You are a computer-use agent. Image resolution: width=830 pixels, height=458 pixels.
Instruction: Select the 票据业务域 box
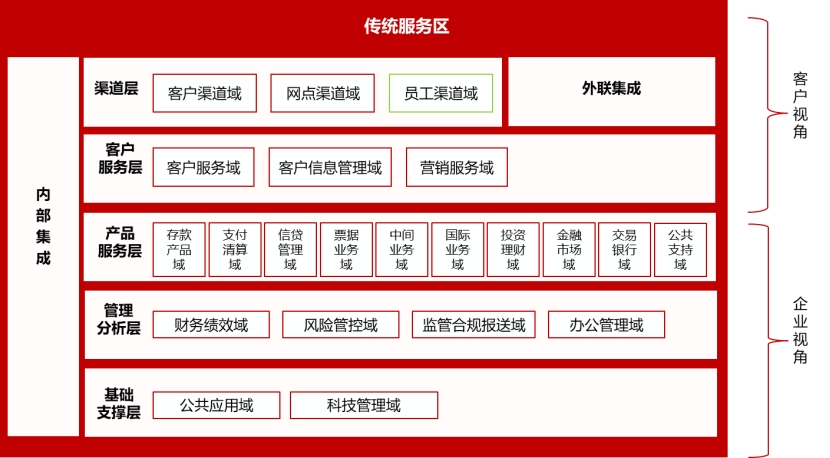click(x=346, y=249)
